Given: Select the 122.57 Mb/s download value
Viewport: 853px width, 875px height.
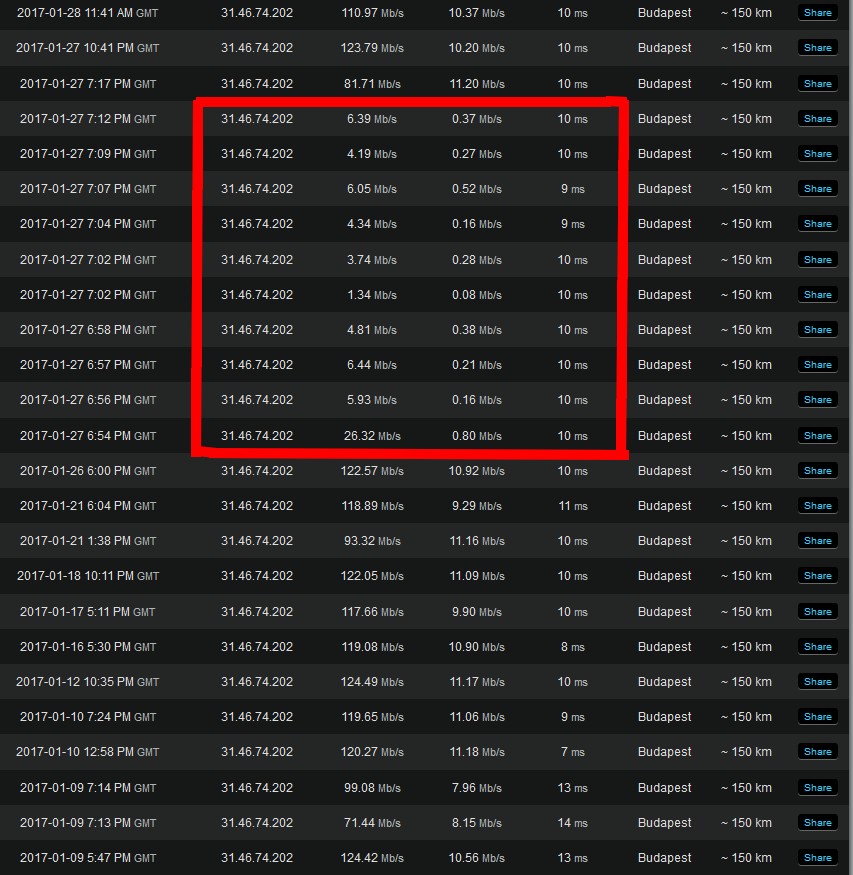Looking at the screenshot, I should 372,471.
